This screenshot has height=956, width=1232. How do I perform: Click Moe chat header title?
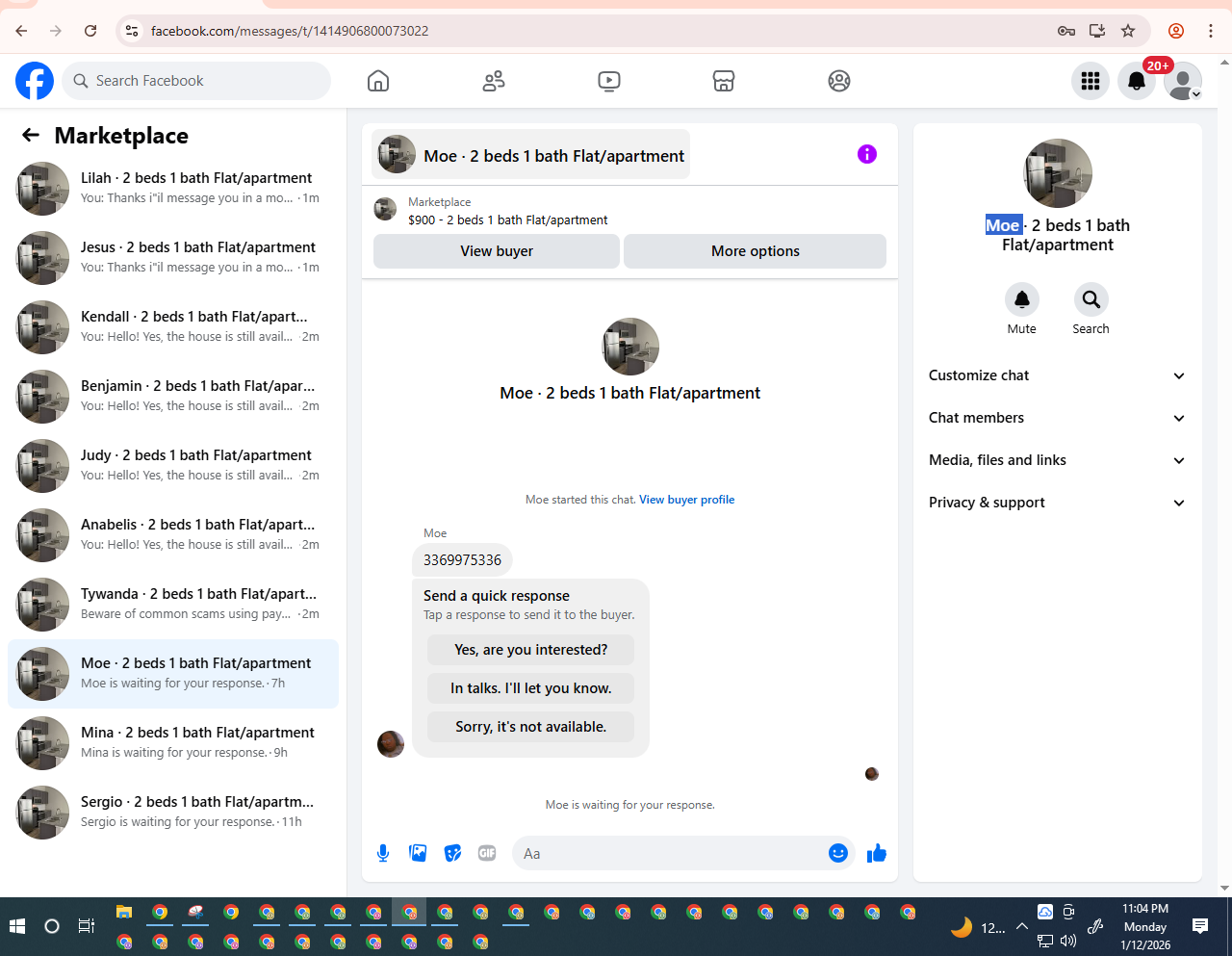(x=531, y=156)
